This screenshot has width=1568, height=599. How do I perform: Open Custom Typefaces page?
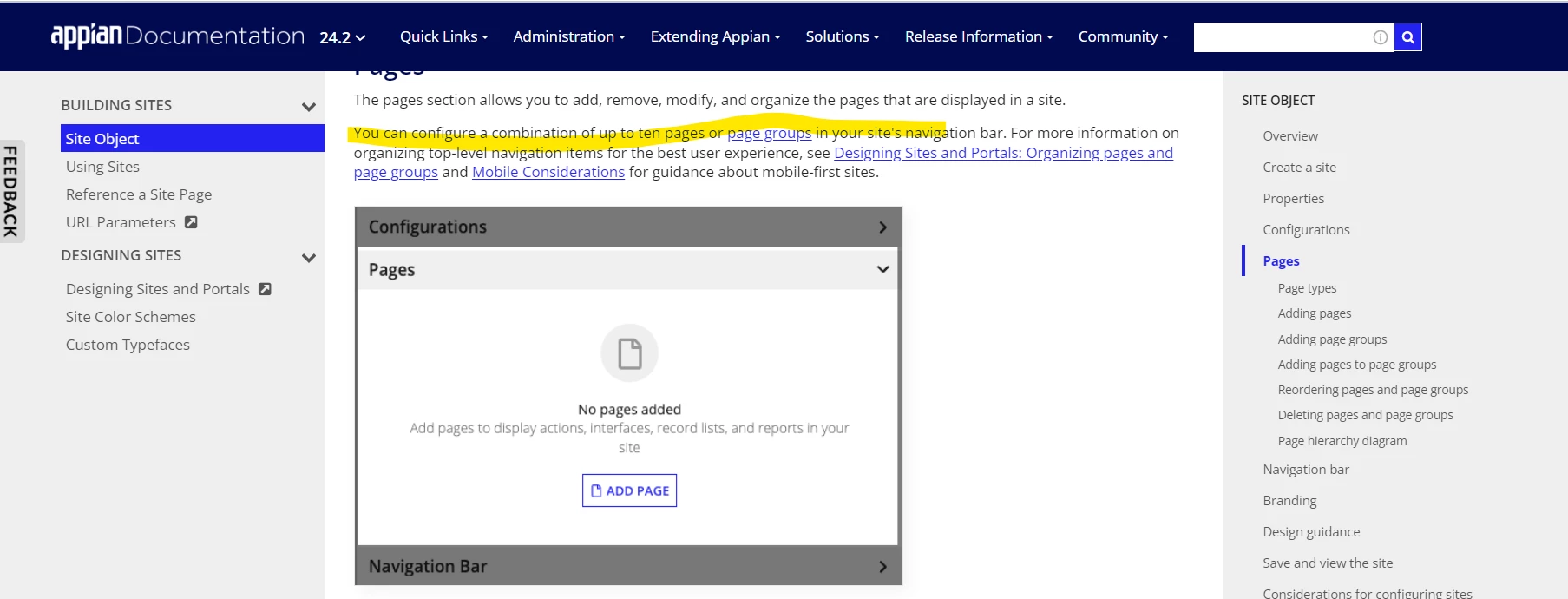pyautogui.click(x=128, y=345)
